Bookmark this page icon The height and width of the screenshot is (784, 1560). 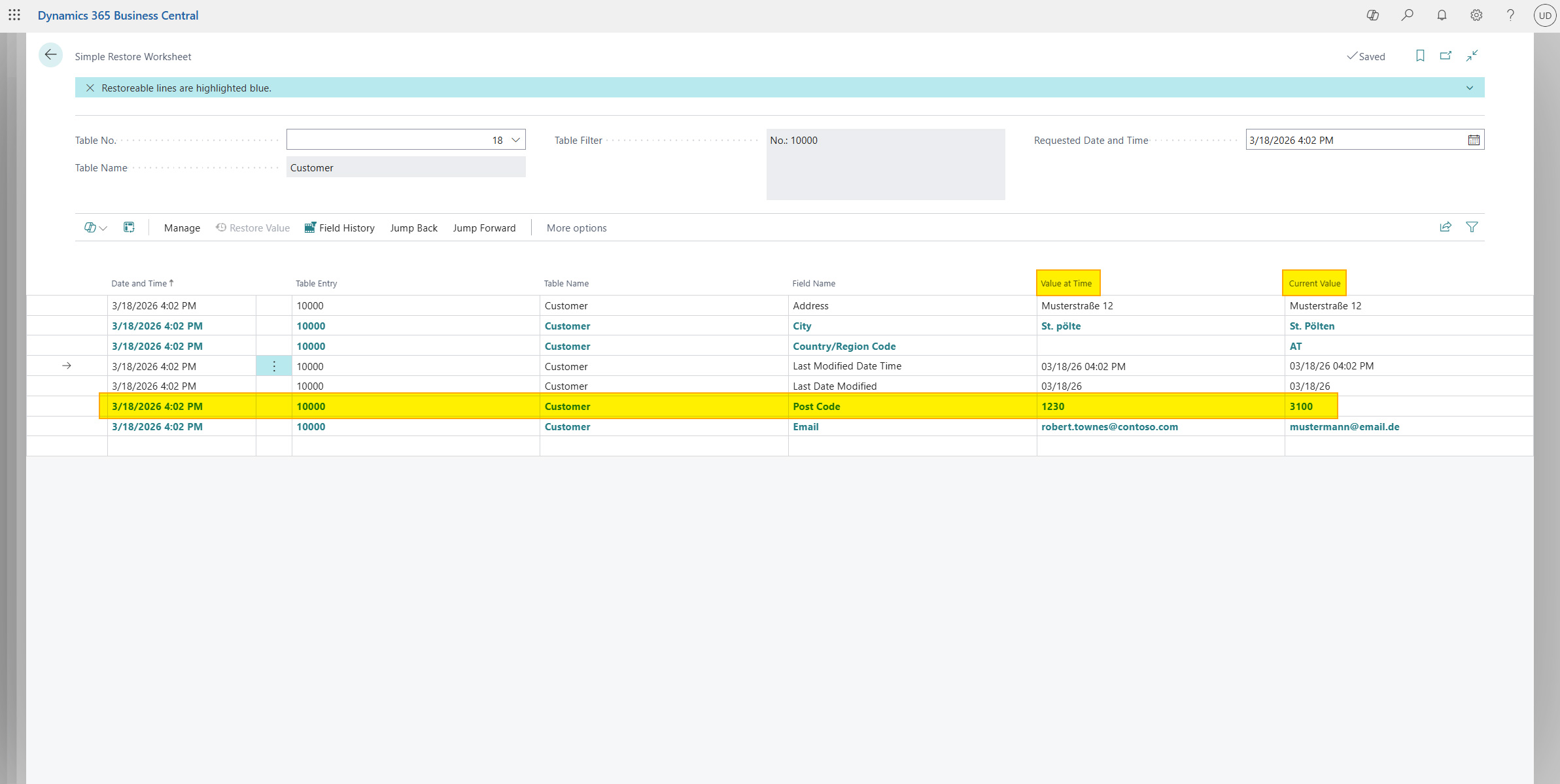(x=1420, y=56)
